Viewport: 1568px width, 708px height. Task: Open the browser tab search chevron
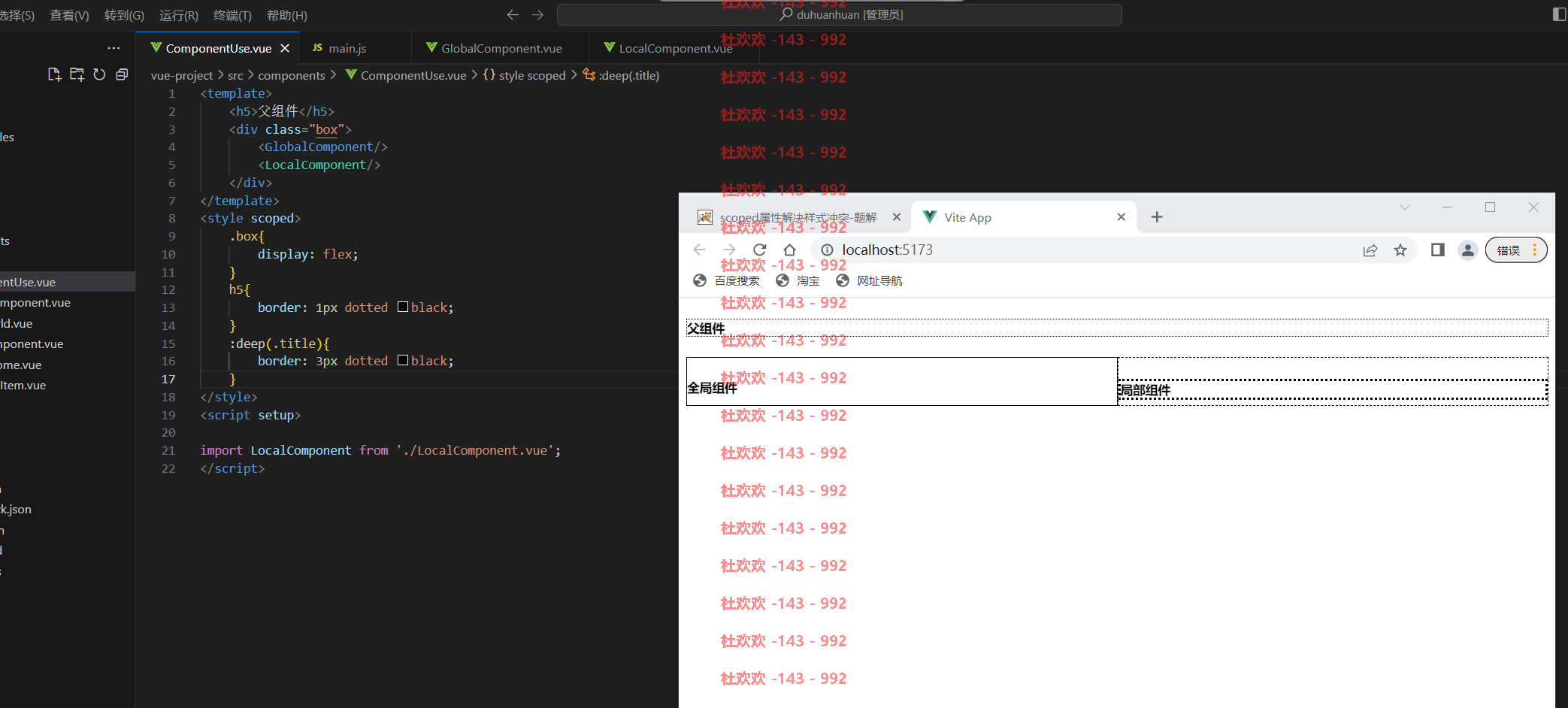[1404, 207]
